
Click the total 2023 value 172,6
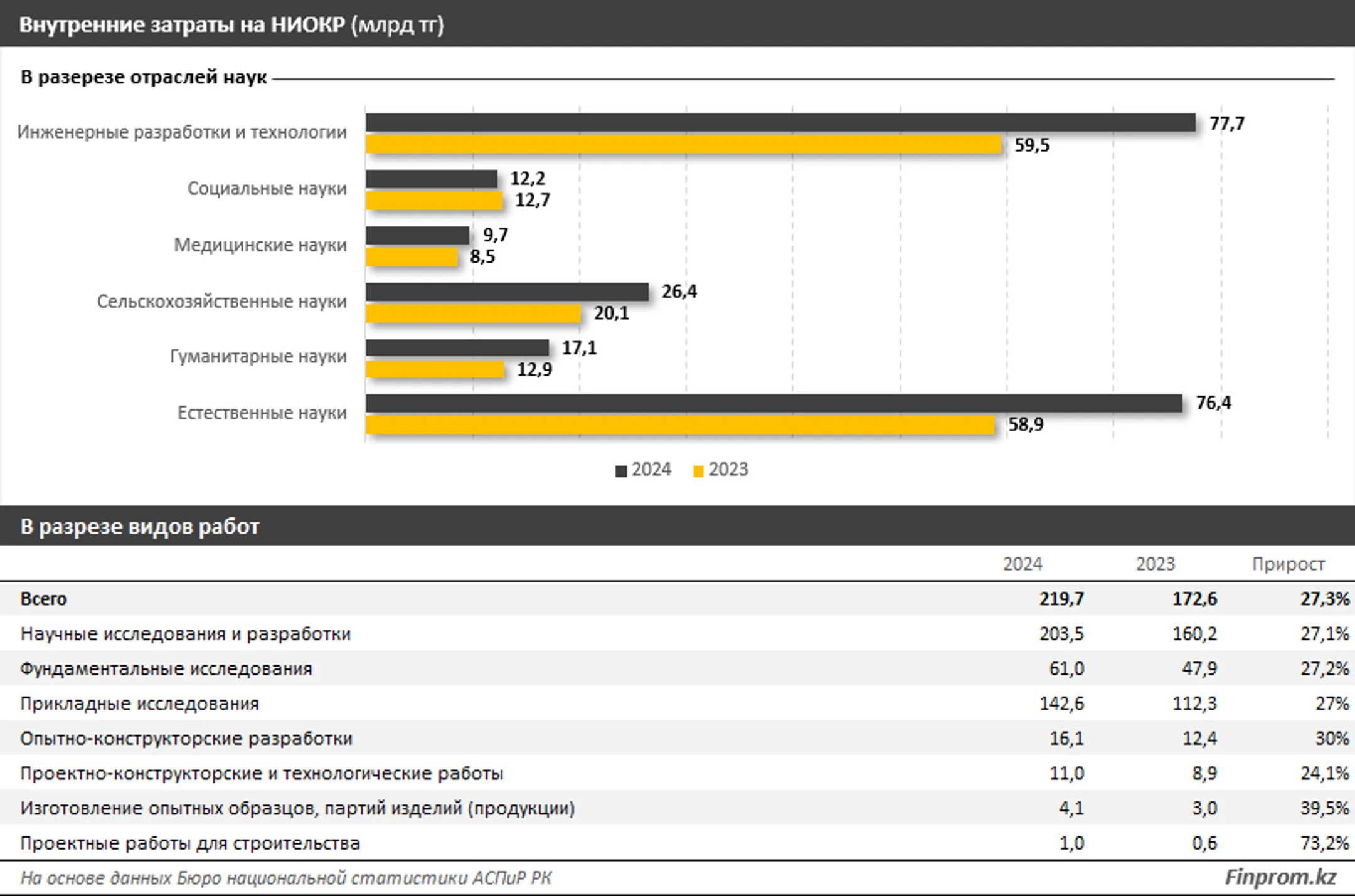pyautogui.click(x=1194, y=599)
